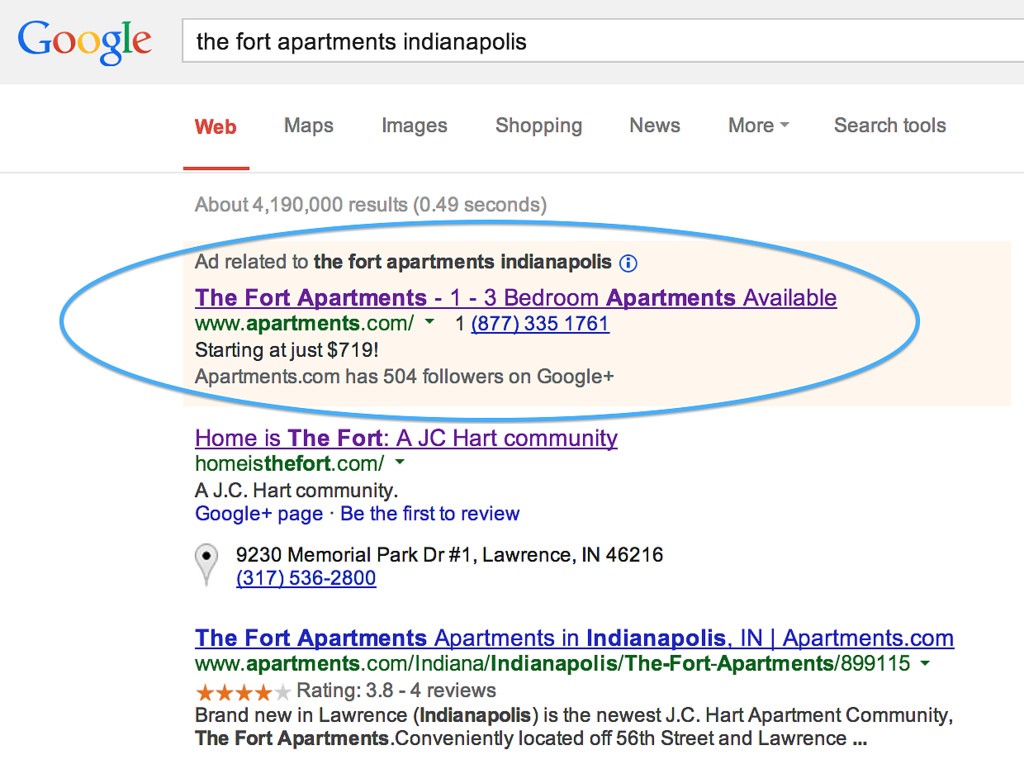Switch to the Images tab
This screenshot has height=783, width=1024.
[x=414, y=125]
